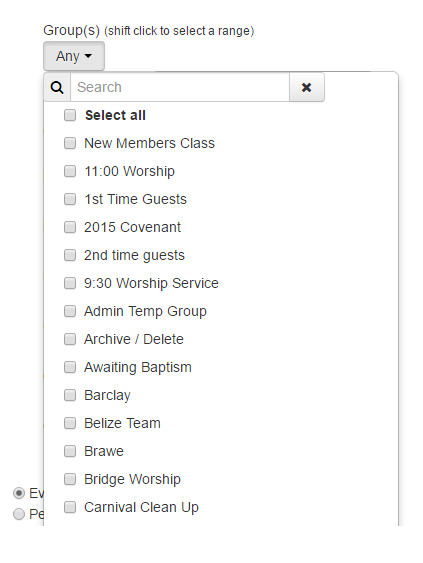Clear search with the X icon

click(x=307, y=87)
